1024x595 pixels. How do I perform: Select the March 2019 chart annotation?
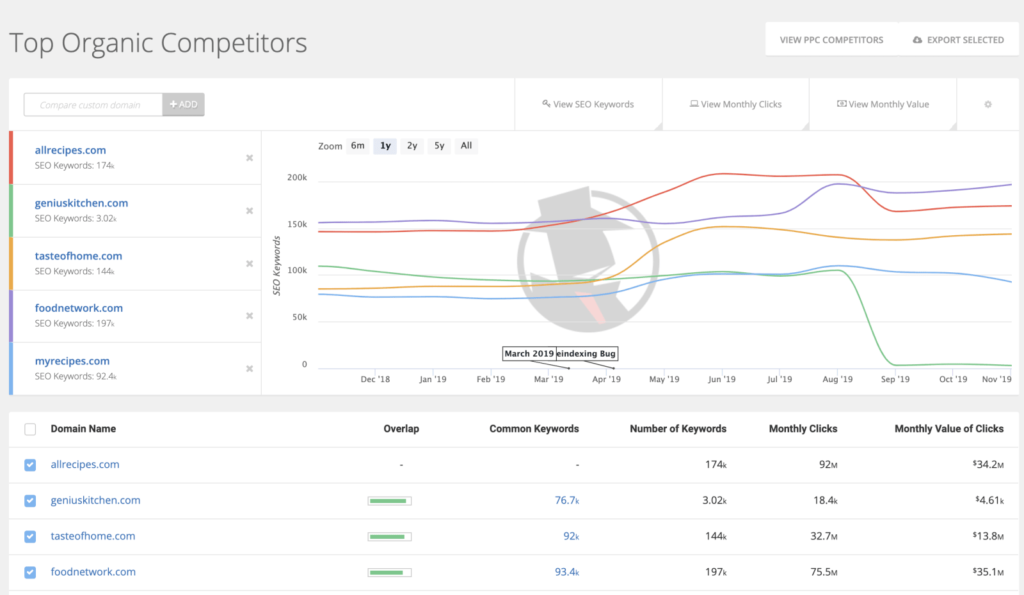(x=529, y=354)
